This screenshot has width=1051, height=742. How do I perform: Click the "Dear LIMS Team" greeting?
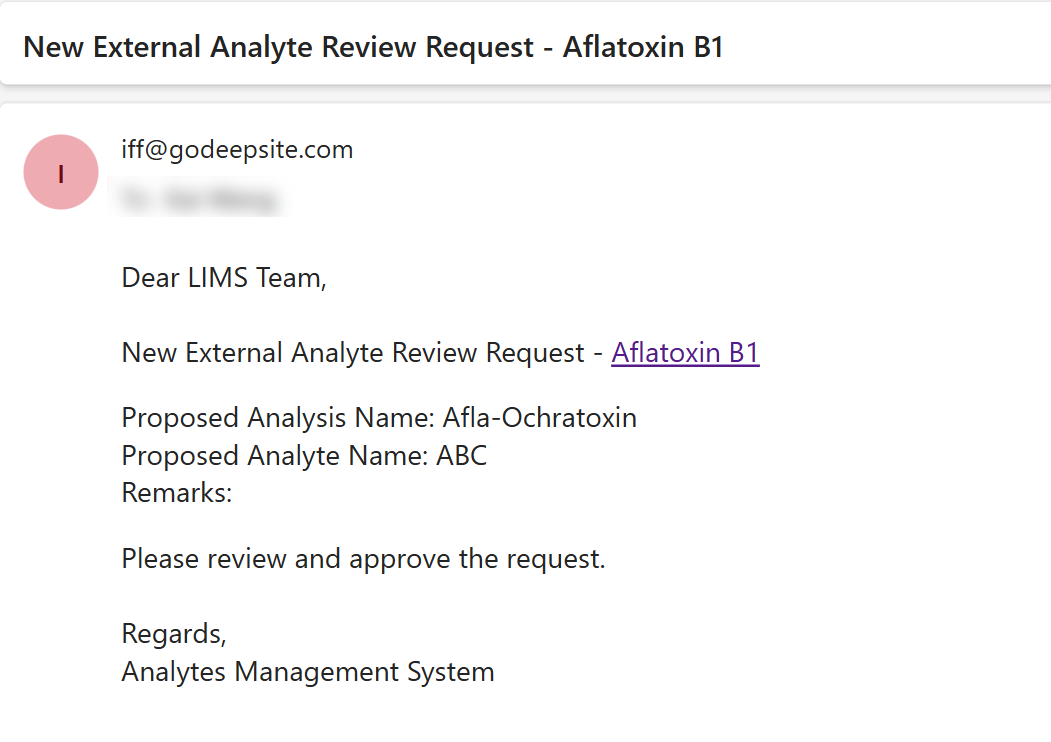tap(224, 277)
